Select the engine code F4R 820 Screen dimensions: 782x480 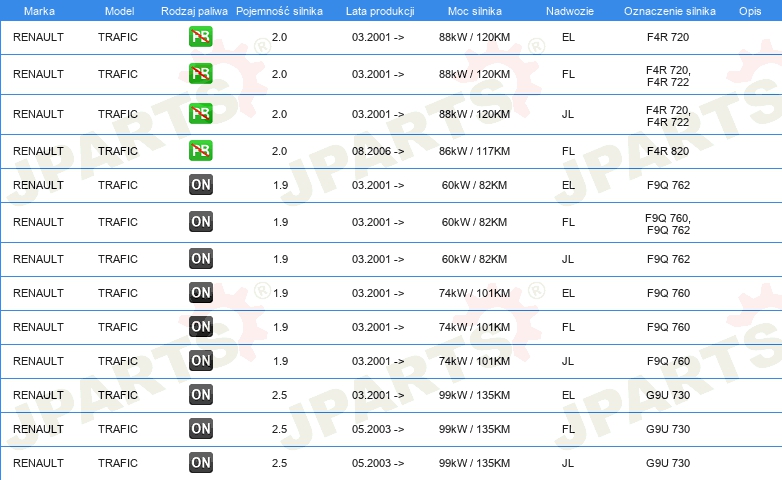(668, 151)
